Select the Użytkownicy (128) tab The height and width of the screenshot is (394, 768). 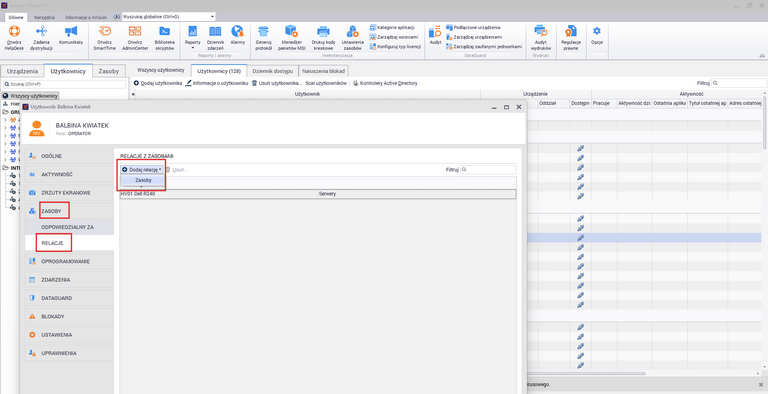(x=219, y=71)
